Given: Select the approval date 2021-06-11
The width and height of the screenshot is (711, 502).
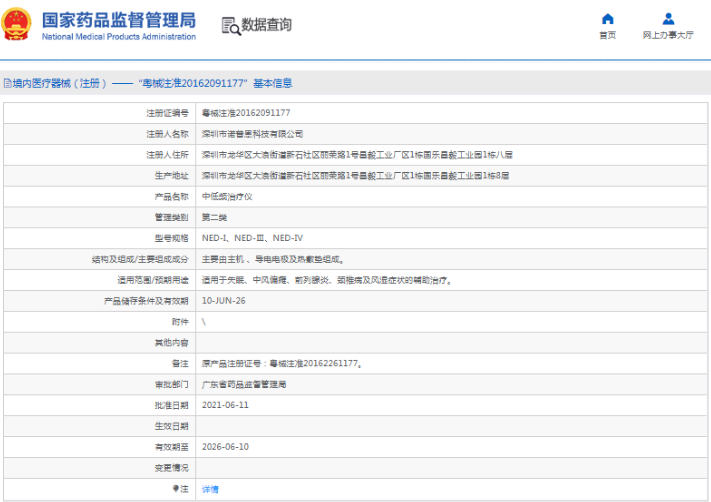Looking at the screenshot, I should (225, 405).
